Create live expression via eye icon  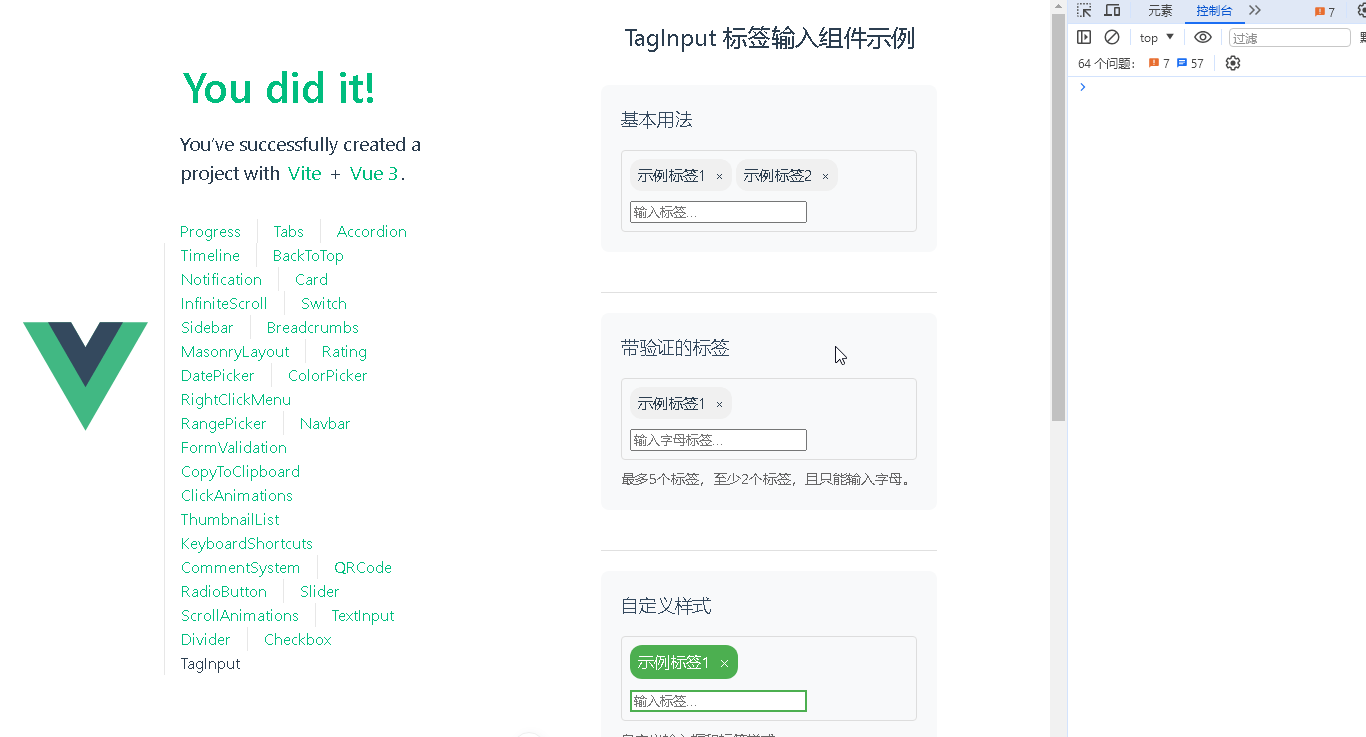point(1203,37)
